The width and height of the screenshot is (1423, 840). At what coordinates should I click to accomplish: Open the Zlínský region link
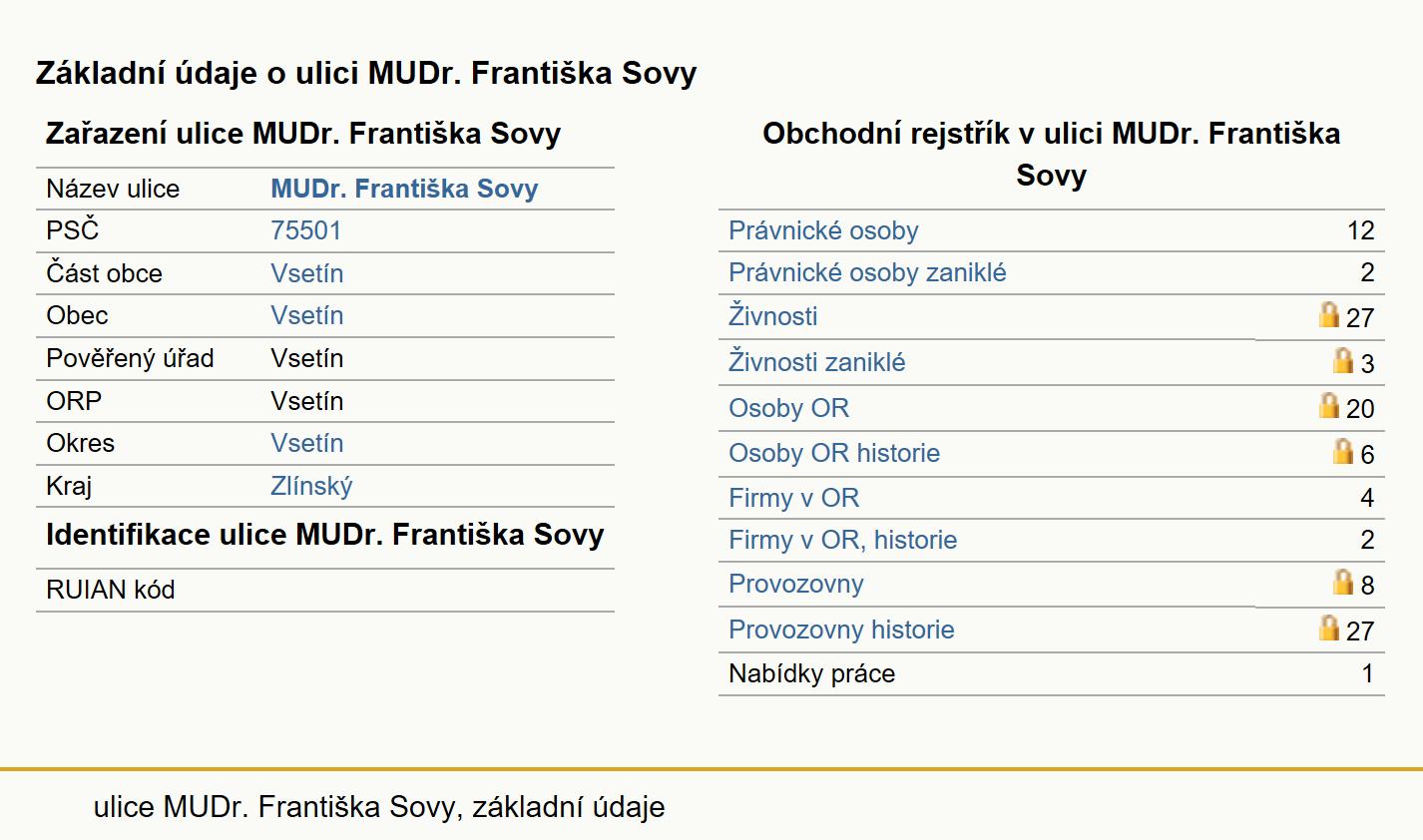coord(311,486)
